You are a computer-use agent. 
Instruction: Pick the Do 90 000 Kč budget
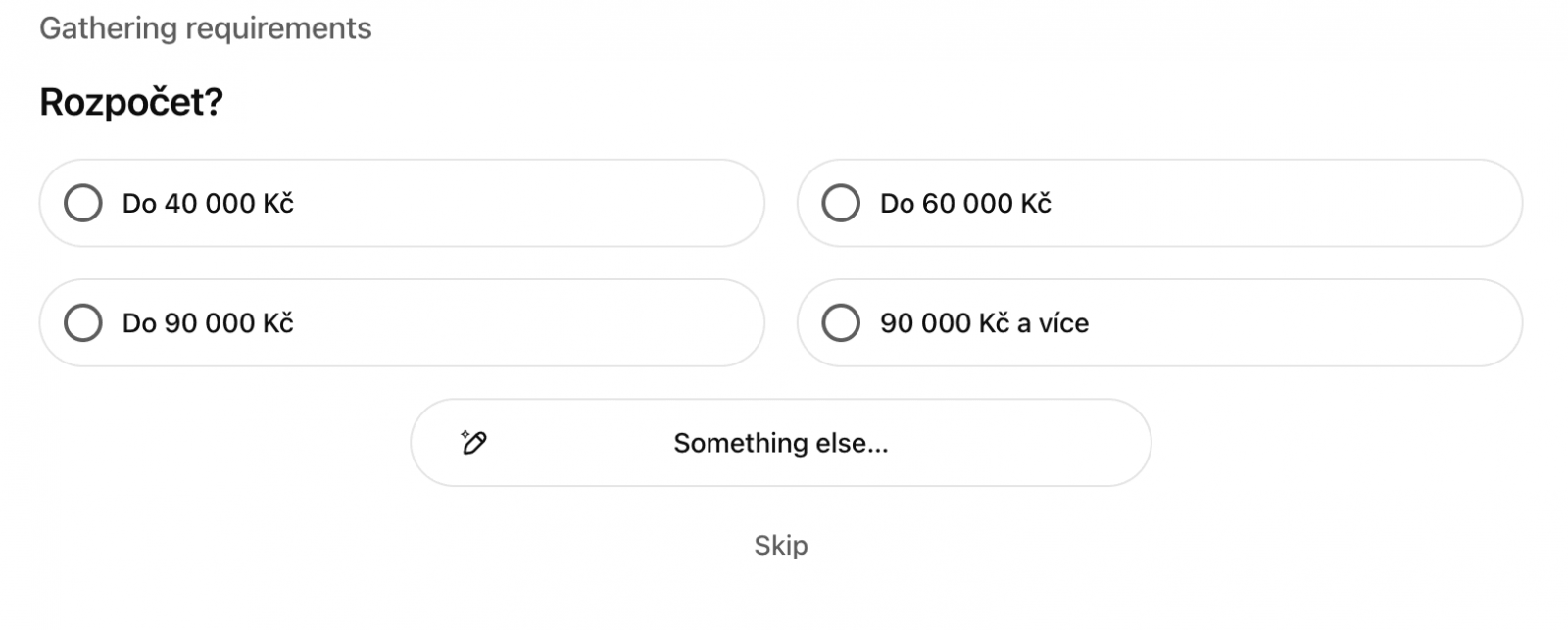tap(402, 322)
